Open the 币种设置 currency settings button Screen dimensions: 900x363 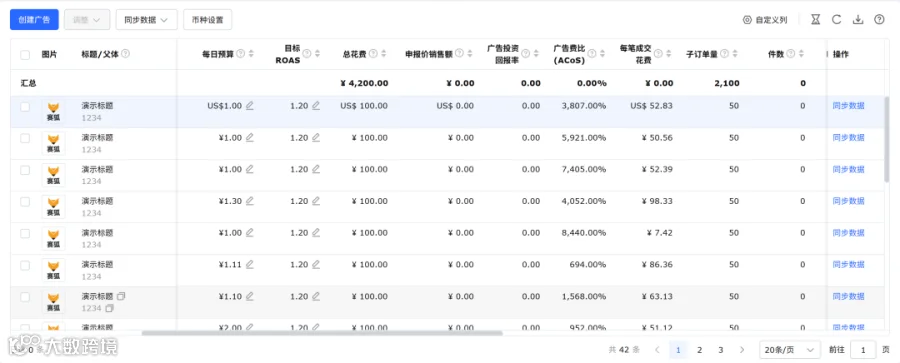tap(208, 20)
